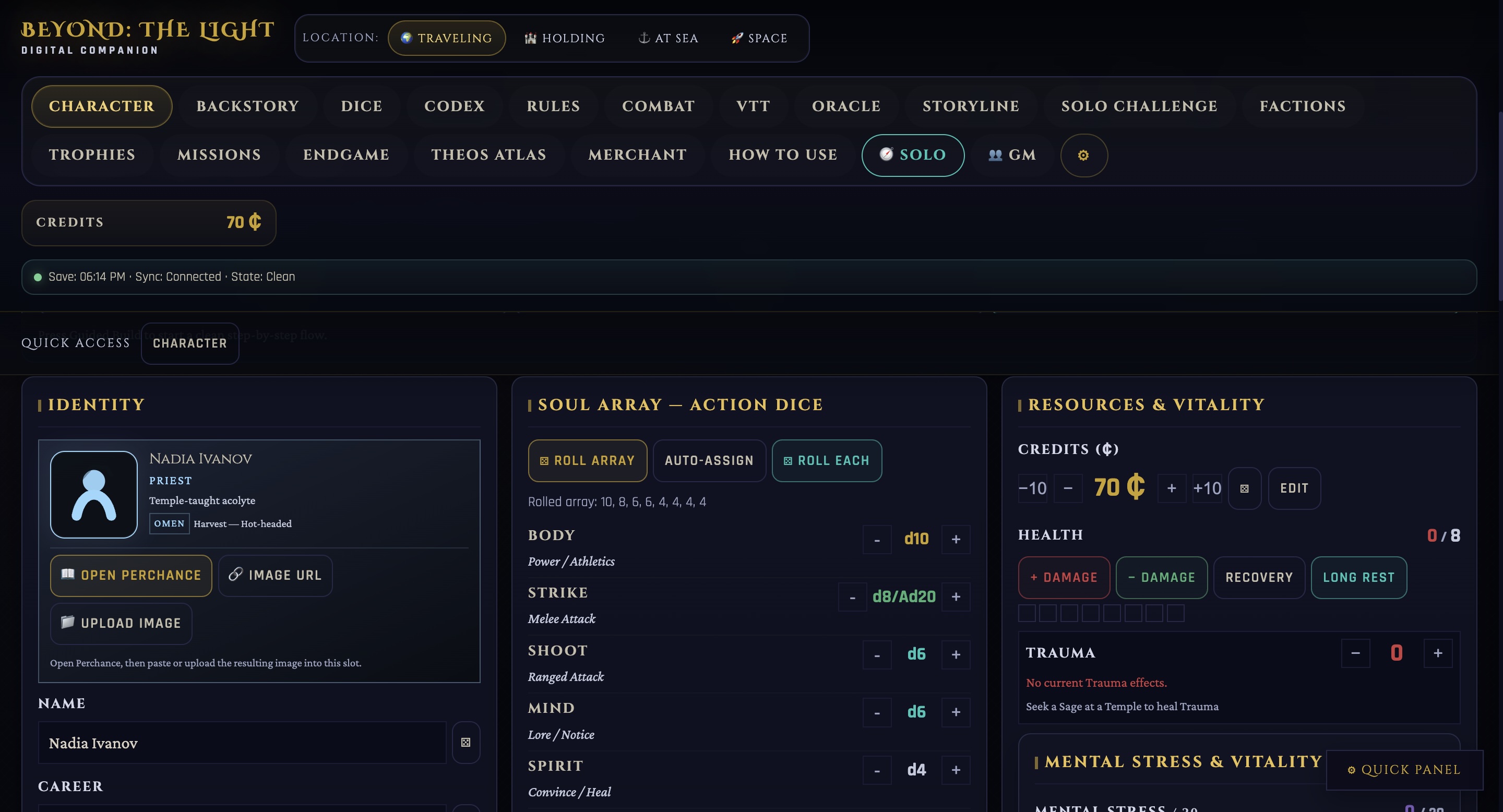1503x812 pixels.
Task: Set location to Traveling
Action: point(446,38)
